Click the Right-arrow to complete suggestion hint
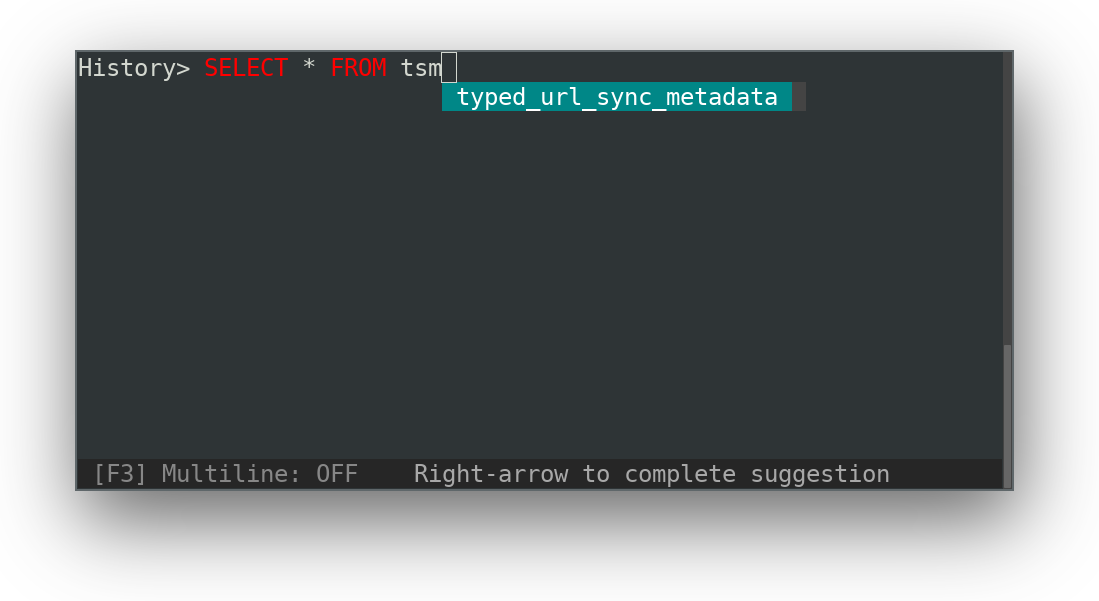 (x=652, y=474)
